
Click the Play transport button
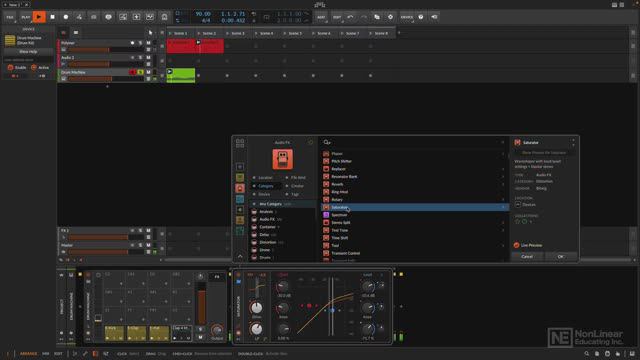coord(39,17)
